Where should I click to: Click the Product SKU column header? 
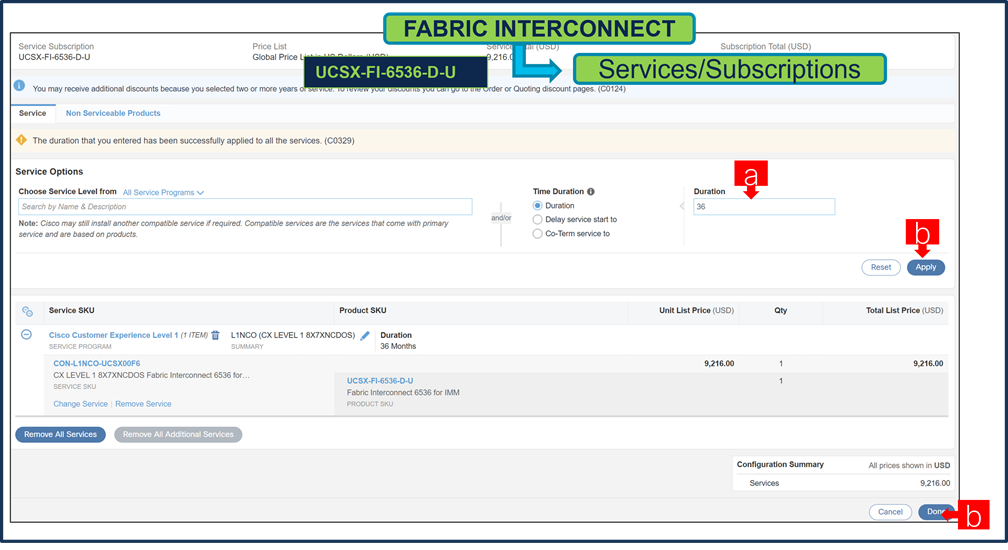363,310
